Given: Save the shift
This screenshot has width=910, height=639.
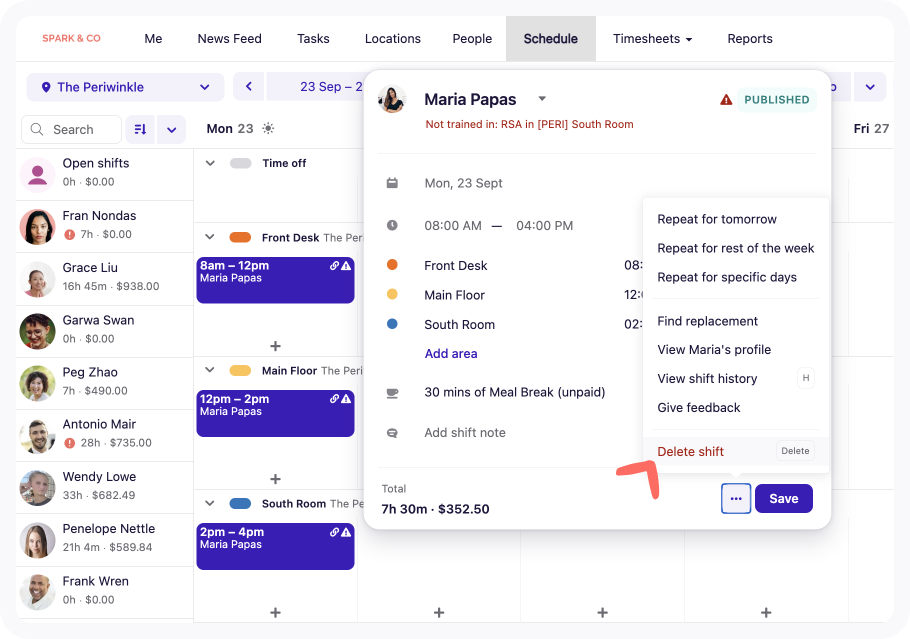Looking at the screenshot, I should point(783,499).
